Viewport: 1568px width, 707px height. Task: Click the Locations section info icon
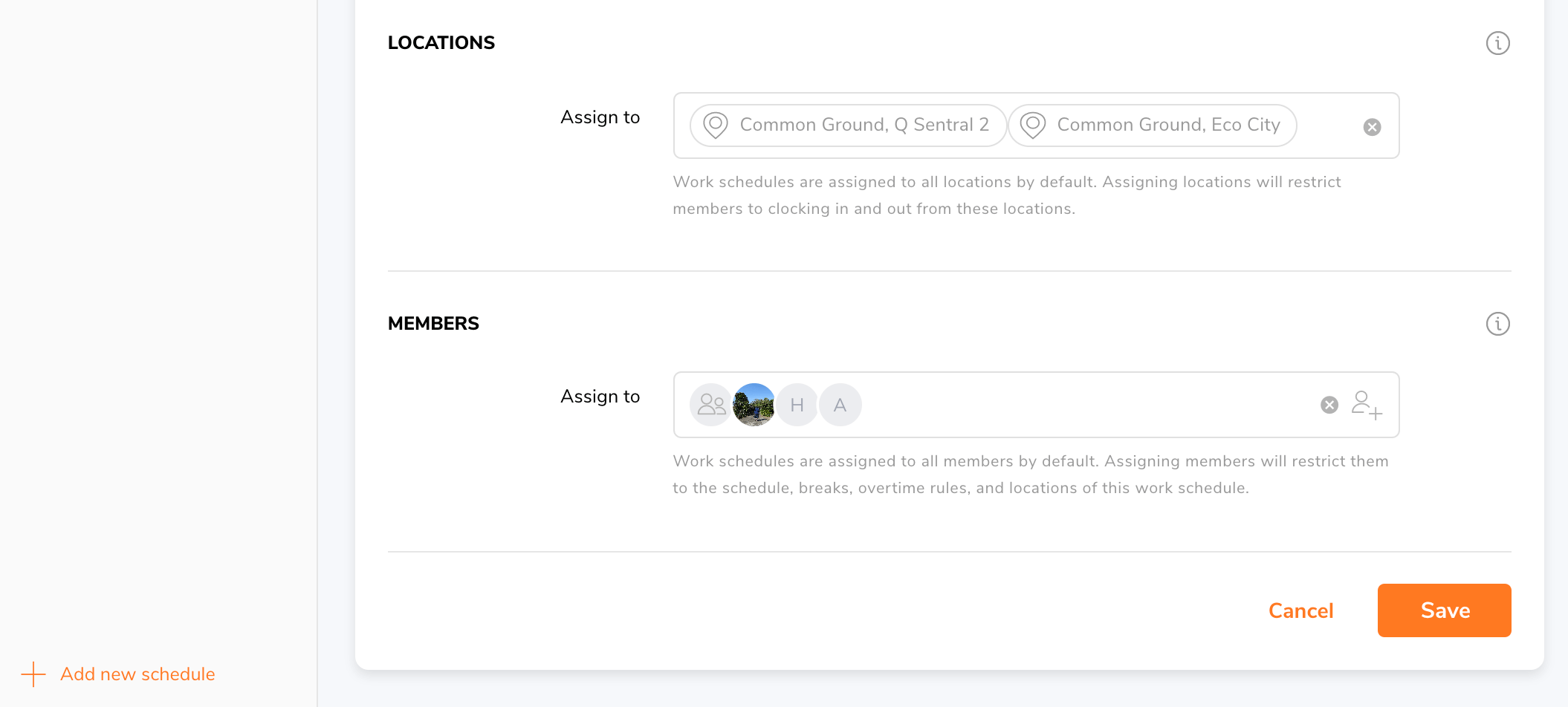(1497, 43)
